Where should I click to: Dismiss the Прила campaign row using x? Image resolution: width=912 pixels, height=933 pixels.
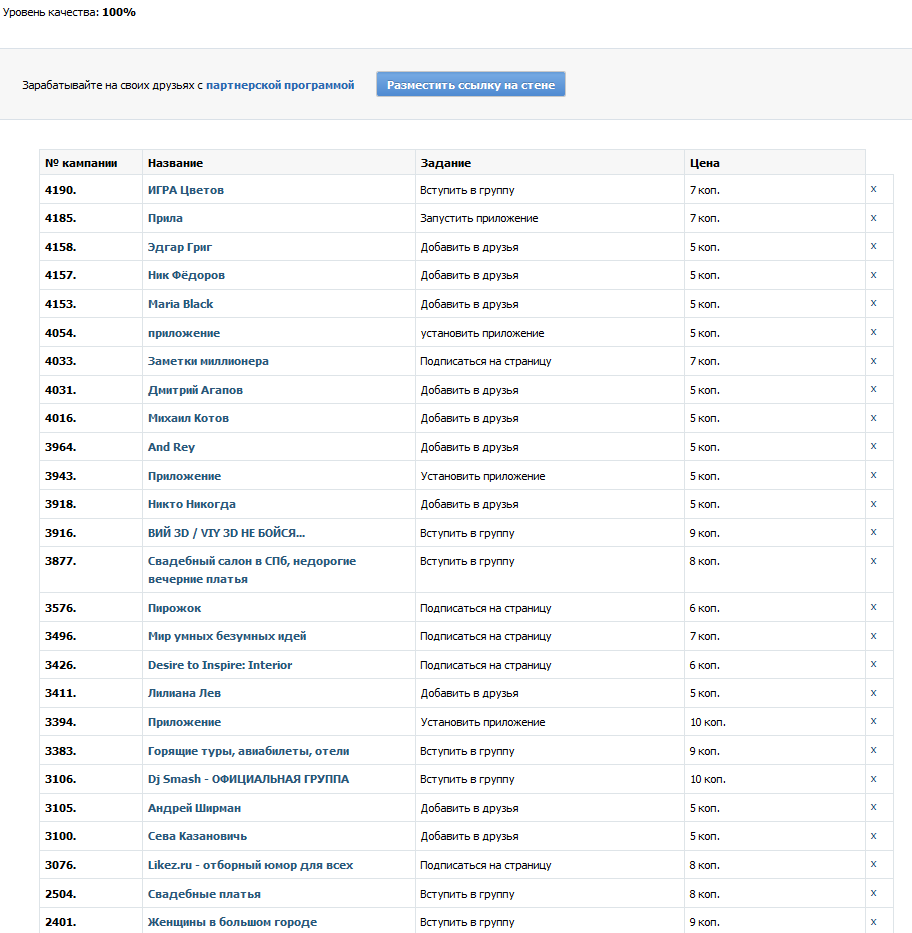(873, 218)
